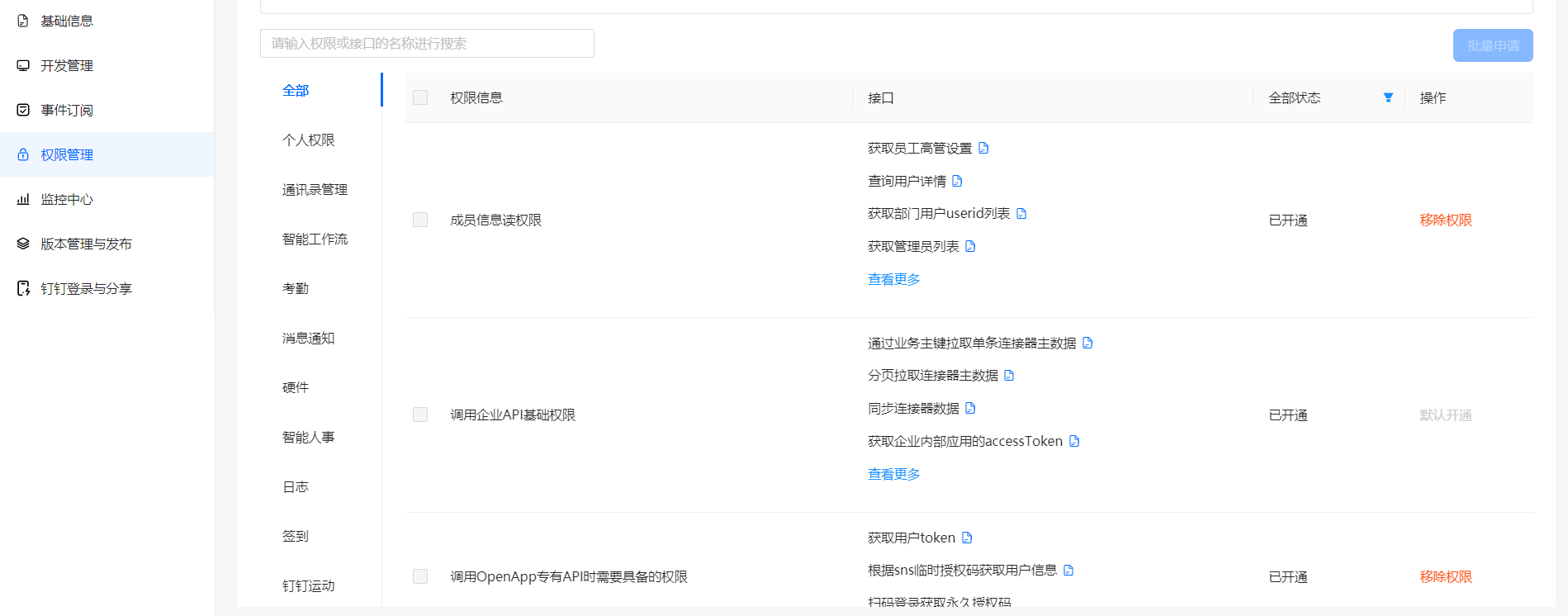Click 移除权限 for 成员信息读权限
Screen dimensions: 1568x616
1446,220
